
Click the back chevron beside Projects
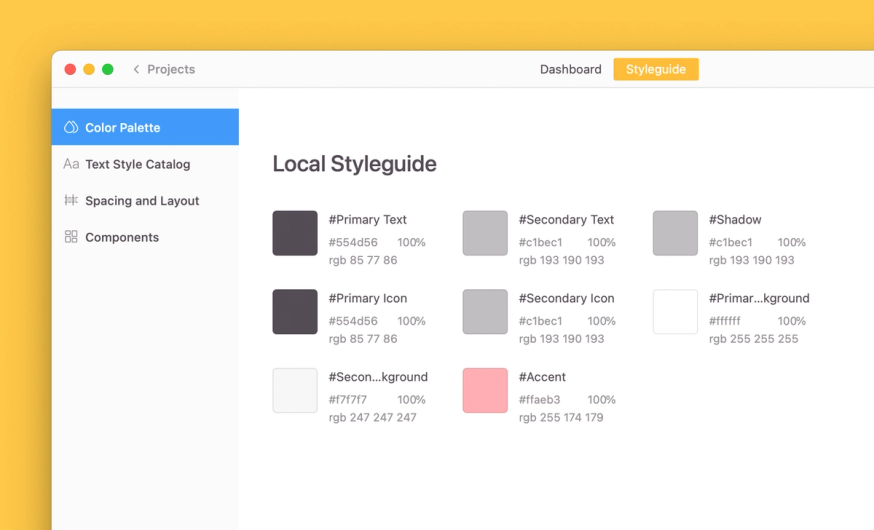(x=136, y=69)
